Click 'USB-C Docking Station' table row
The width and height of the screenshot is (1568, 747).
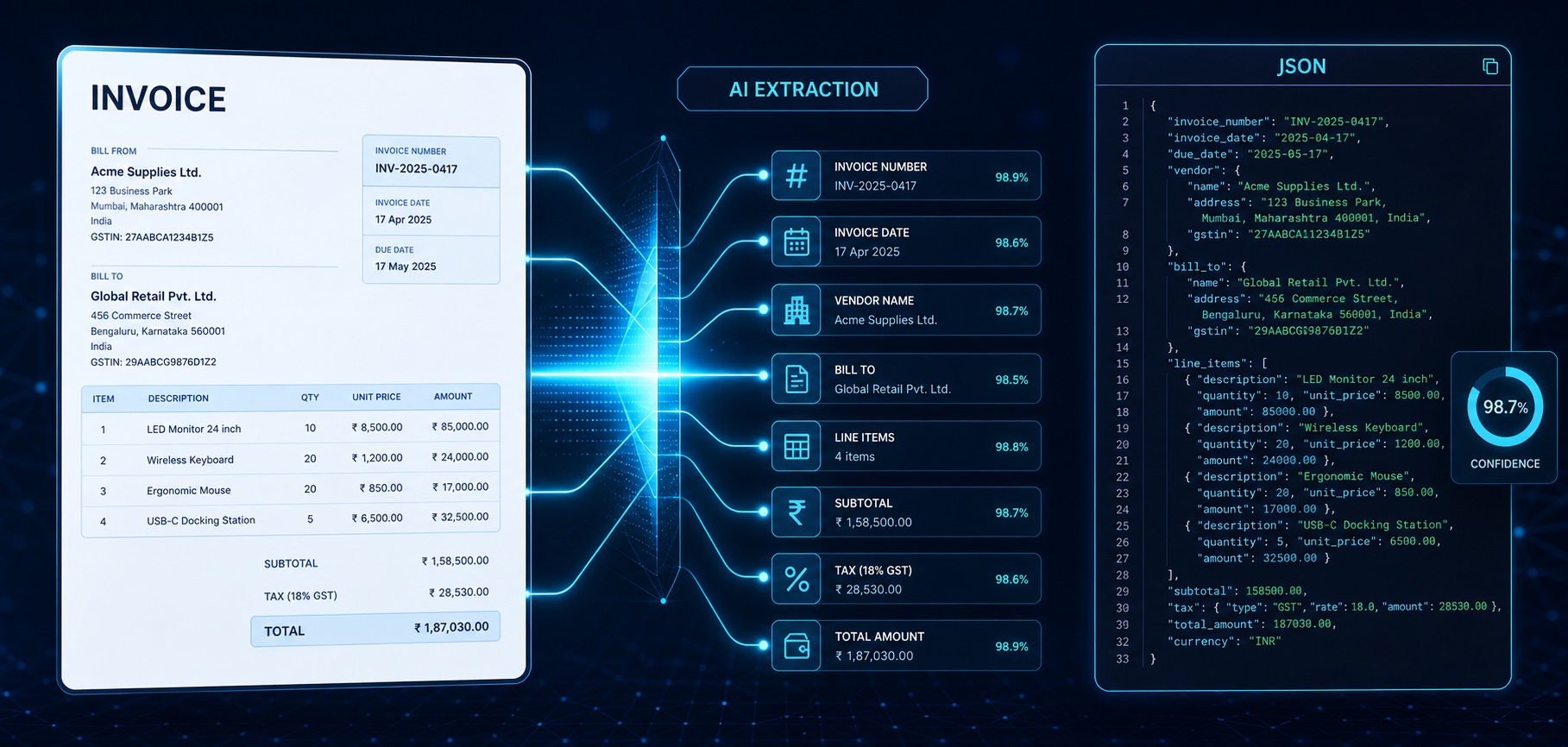291,519
